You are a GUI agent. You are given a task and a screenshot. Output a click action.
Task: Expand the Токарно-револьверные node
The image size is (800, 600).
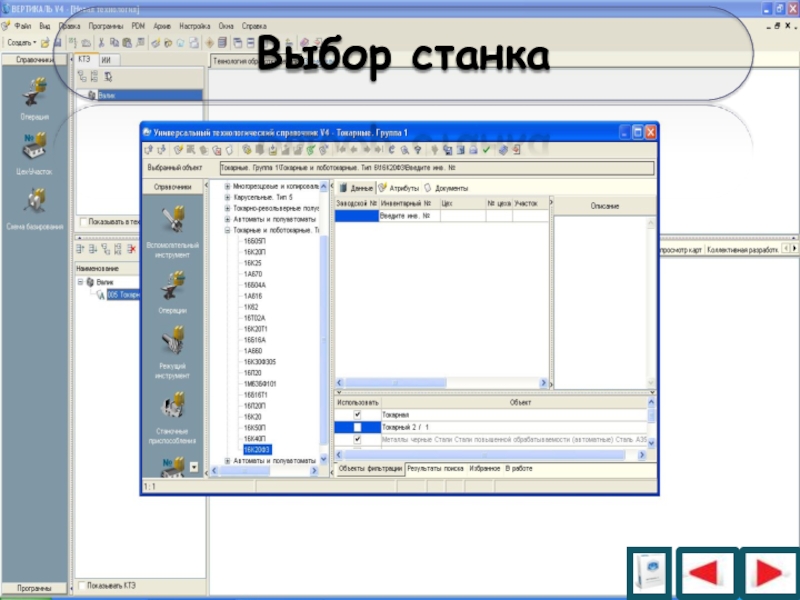pyautogui.click(x=228, y=208)
